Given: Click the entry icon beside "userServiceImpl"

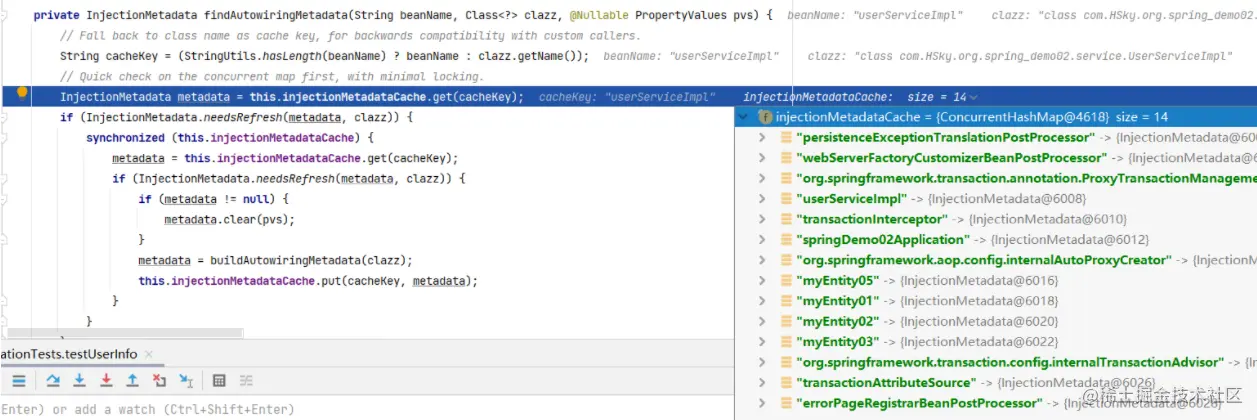Looking at the screenshot, I should coord(787,199).
